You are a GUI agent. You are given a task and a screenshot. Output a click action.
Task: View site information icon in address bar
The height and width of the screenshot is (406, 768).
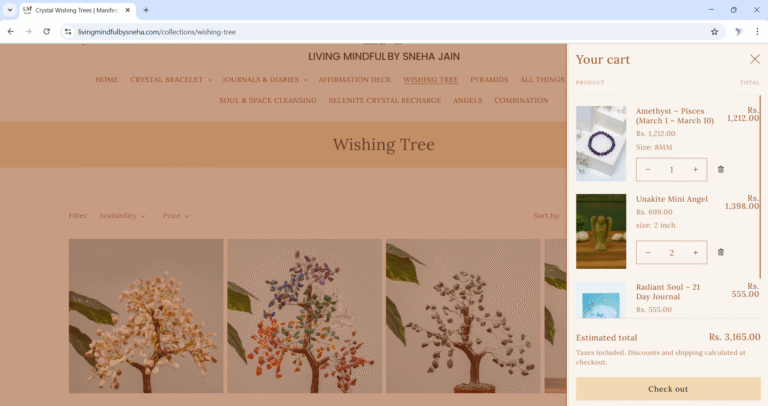[68, 31]
